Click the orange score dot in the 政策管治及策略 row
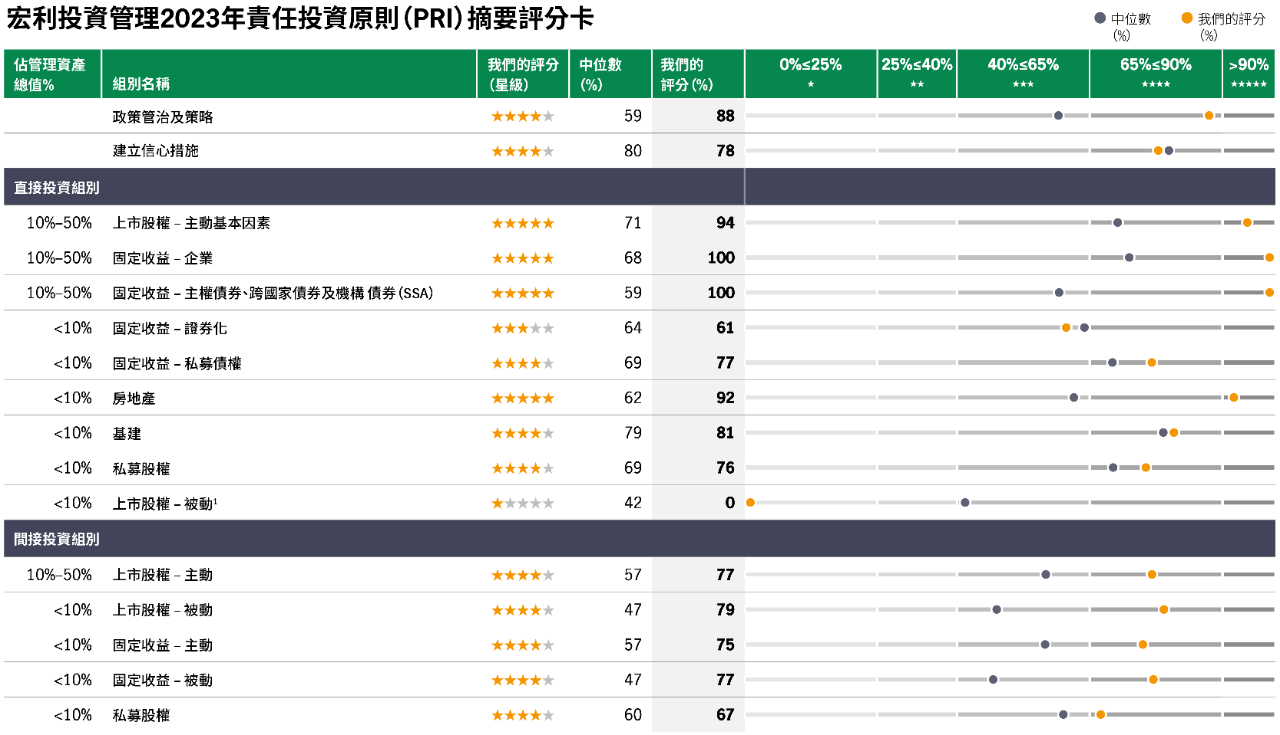Screen dimensions: 1280x735 pyautogui.click(x=1209, y=116)
